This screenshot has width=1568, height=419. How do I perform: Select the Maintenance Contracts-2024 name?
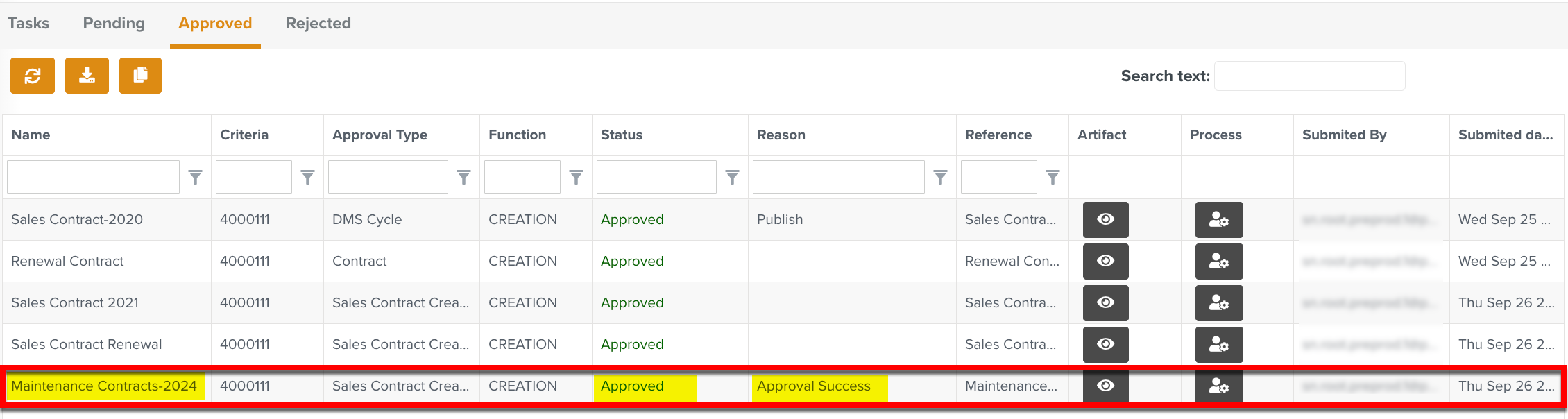click(x=104, y=386)
